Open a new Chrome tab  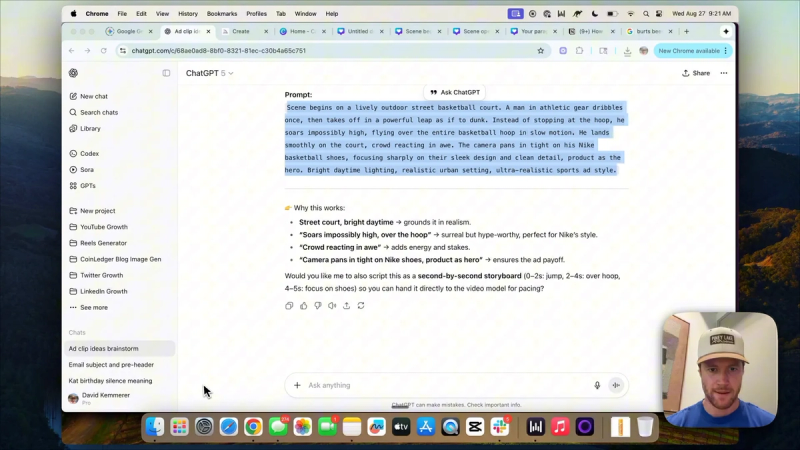[x=687, y=31]
